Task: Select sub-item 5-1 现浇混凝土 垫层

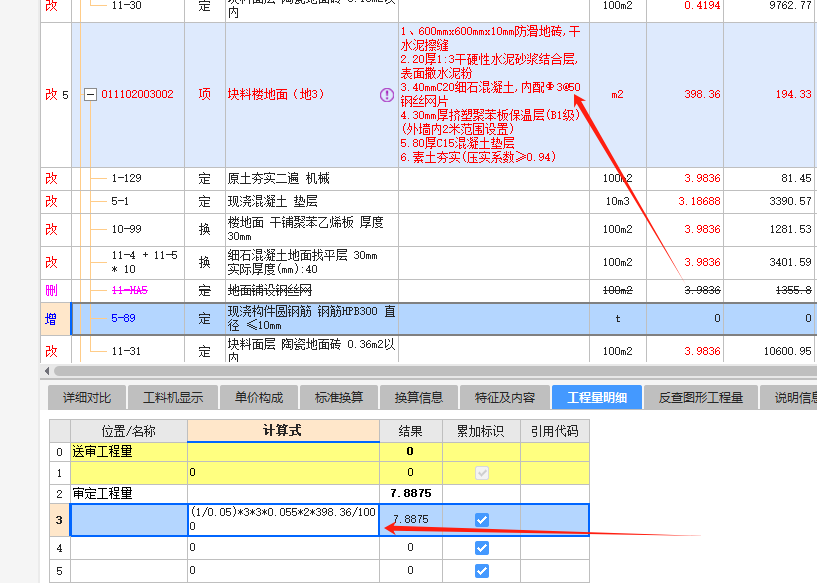Action: [120, 202]
